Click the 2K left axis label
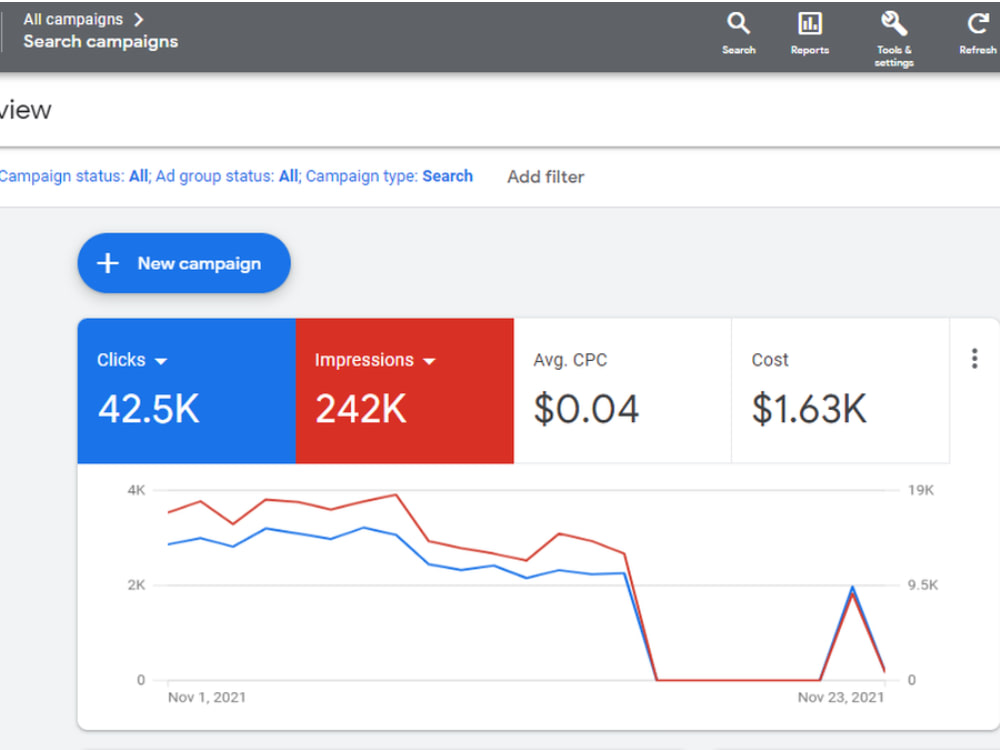1000x750 pixels. [x=136, y=585]
